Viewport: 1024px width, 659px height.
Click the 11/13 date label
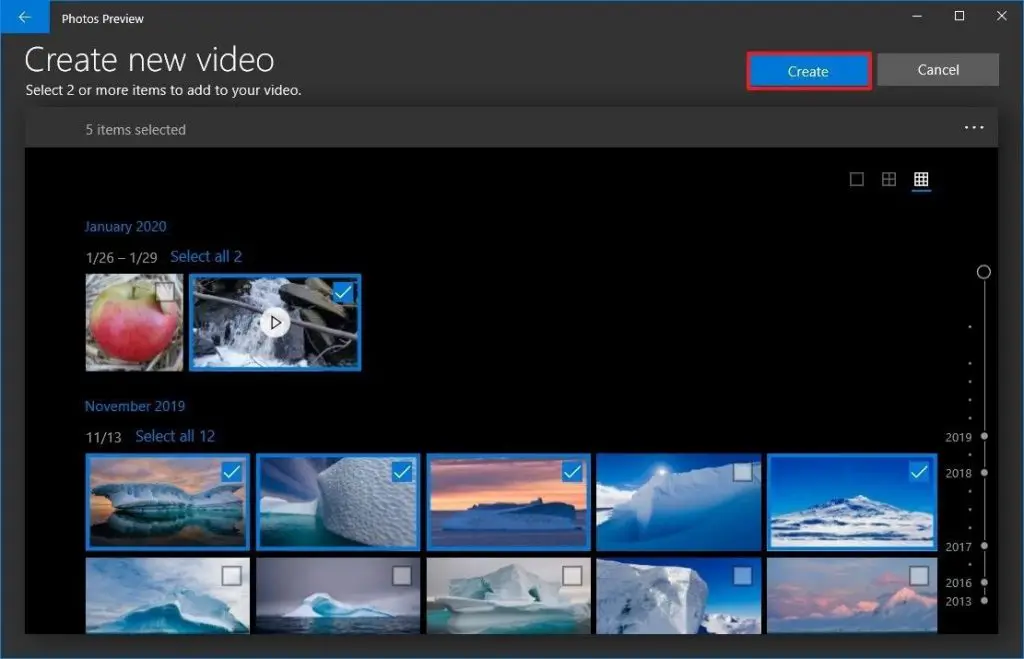click(103, 437)
